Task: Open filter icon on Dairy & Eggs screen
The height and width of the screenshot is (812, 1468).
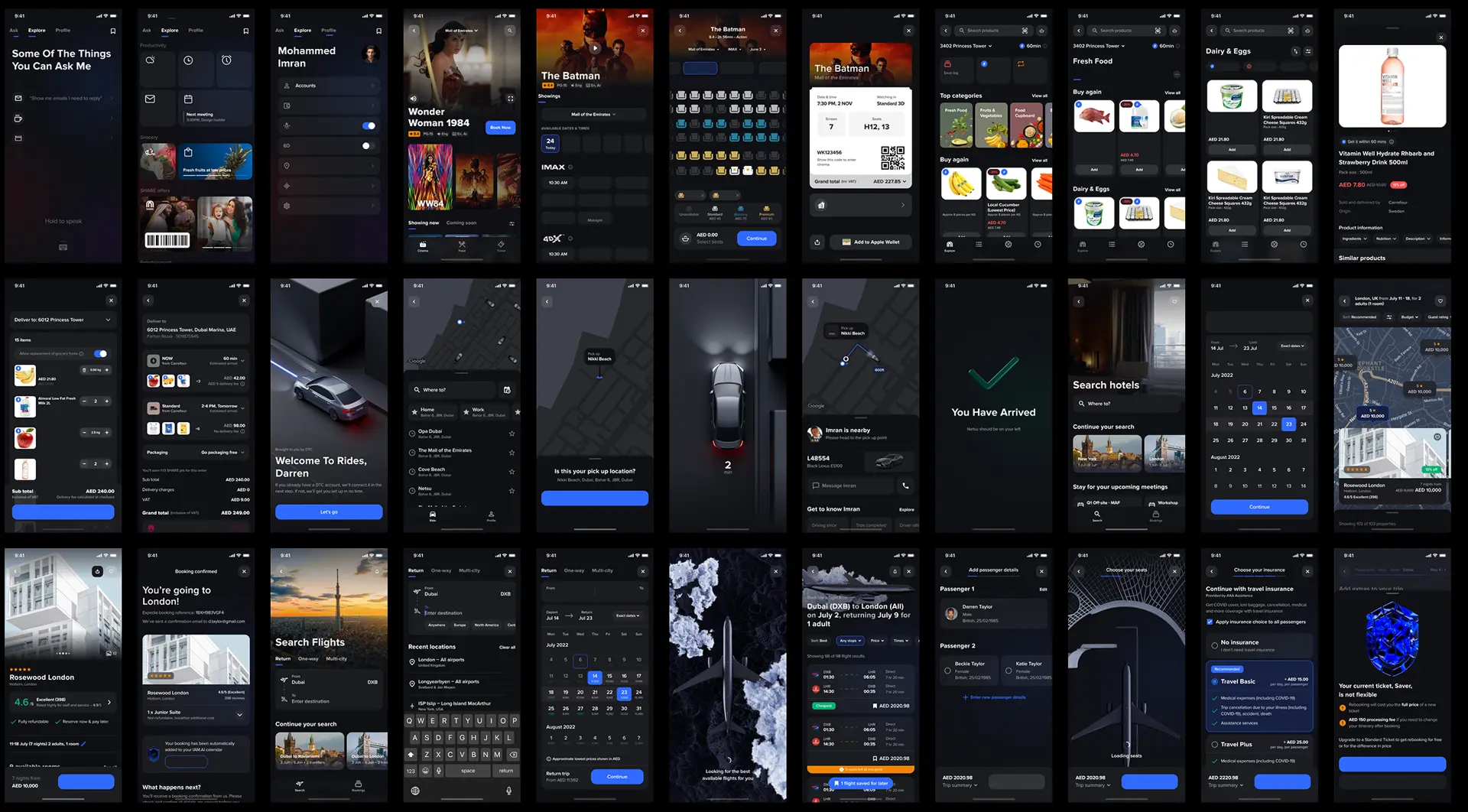Action: click(x=1308, y=51)
